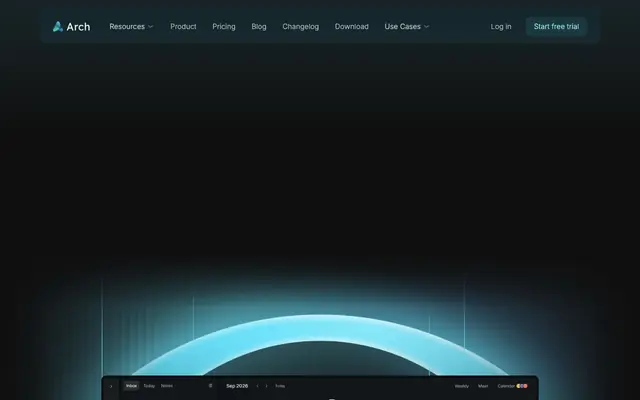Select the Weekly view option
Screen dimensions: 640x400
(462, 386)
